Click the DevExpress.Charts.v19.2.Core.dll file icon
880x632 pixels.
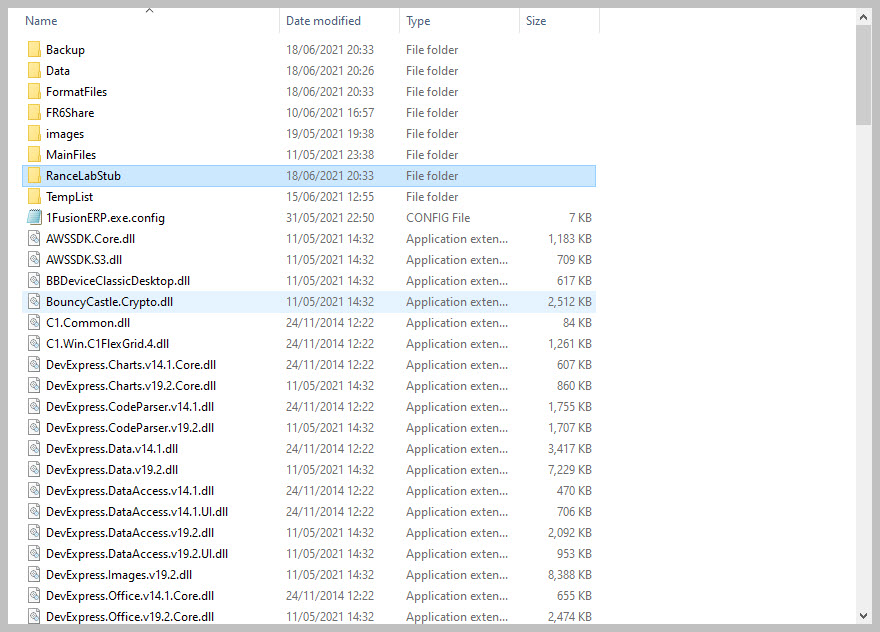[34, 386]
